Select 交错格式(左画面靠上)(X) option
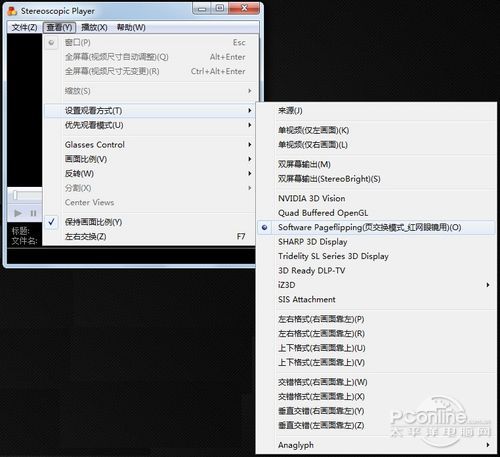Viewport: 500px width, 457px height. click(376, 396)
